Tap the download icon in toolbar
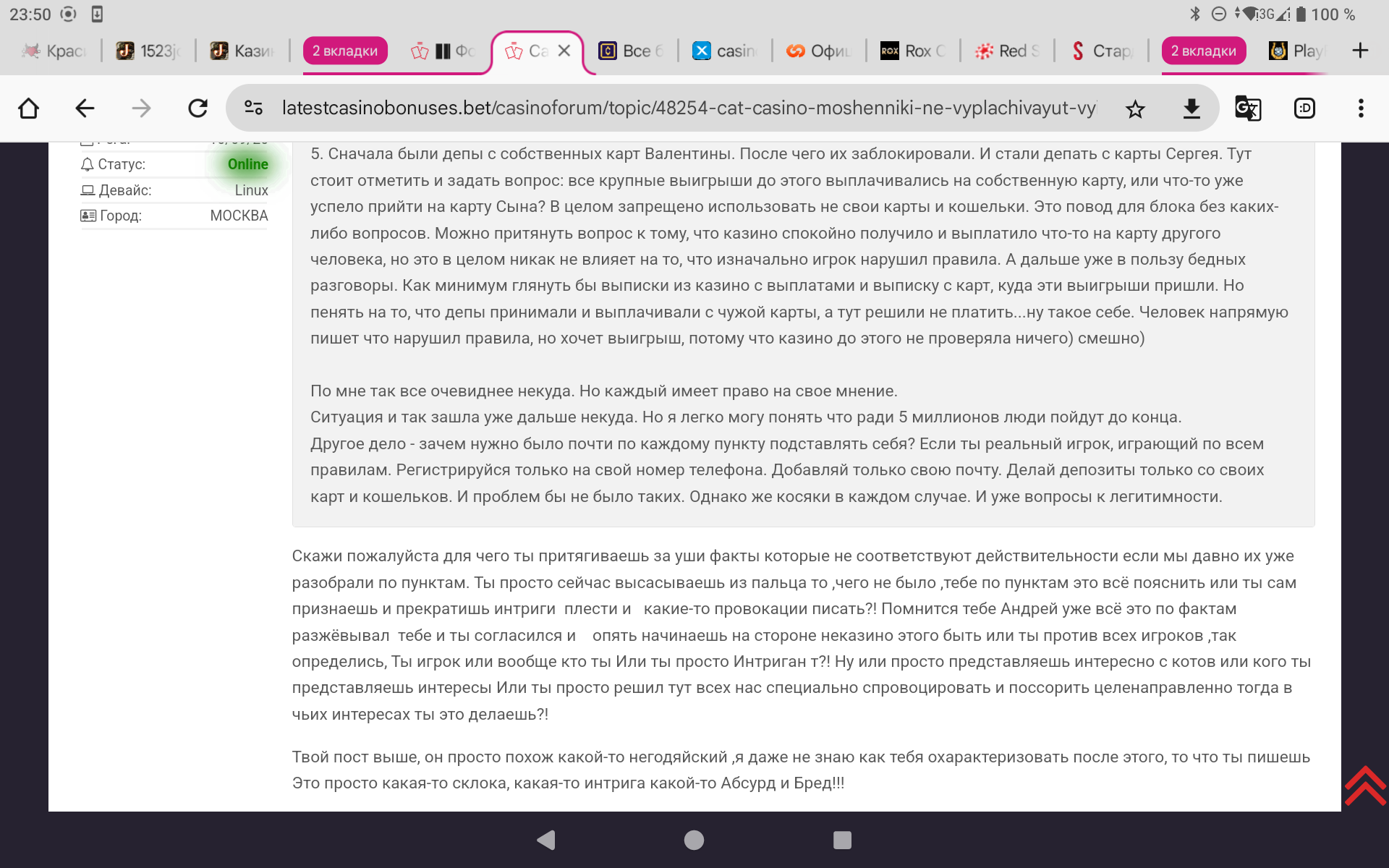This screenshot has height=868, width=1389. click(x=1192, y=109)
